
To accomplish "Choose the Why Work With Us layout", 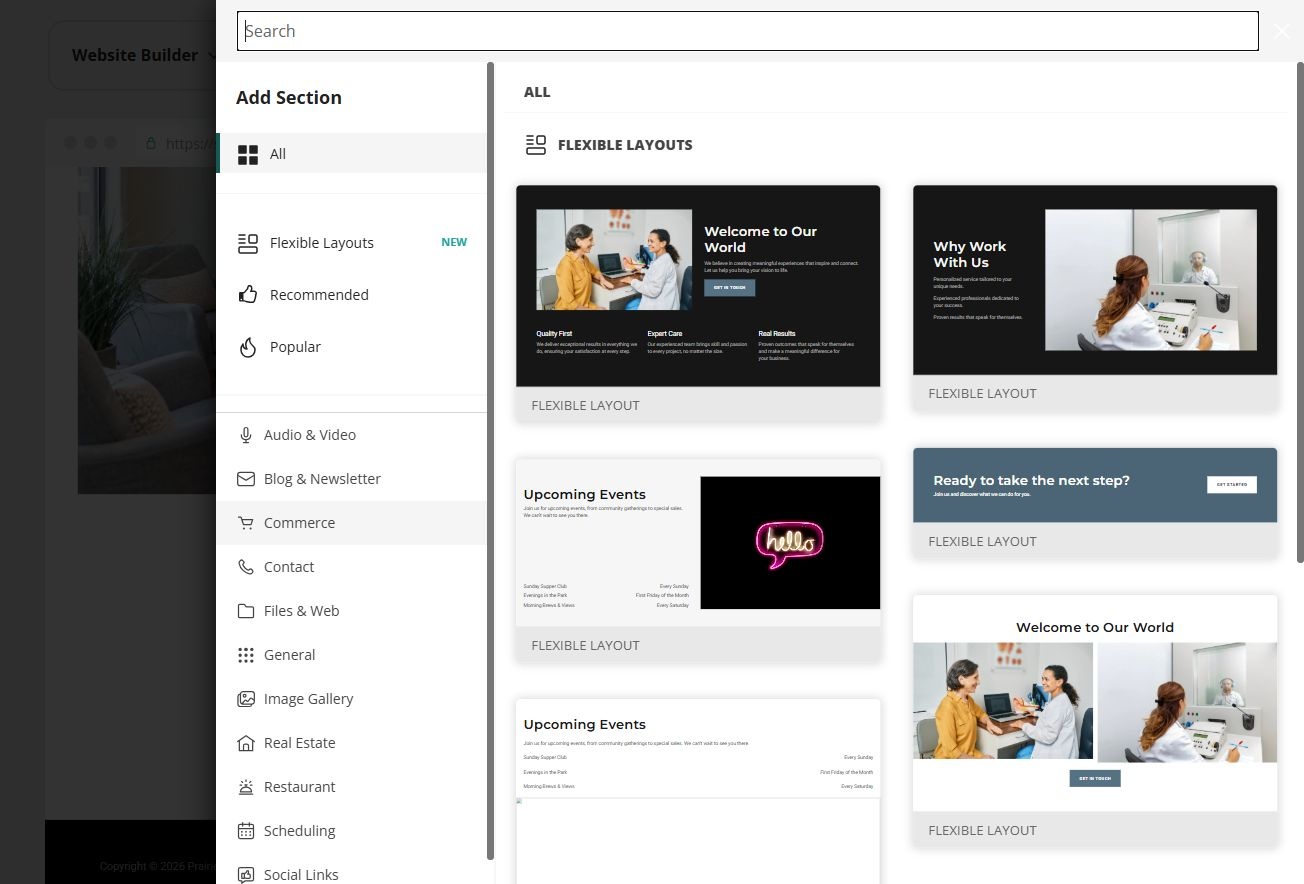I will [1095, 297].
